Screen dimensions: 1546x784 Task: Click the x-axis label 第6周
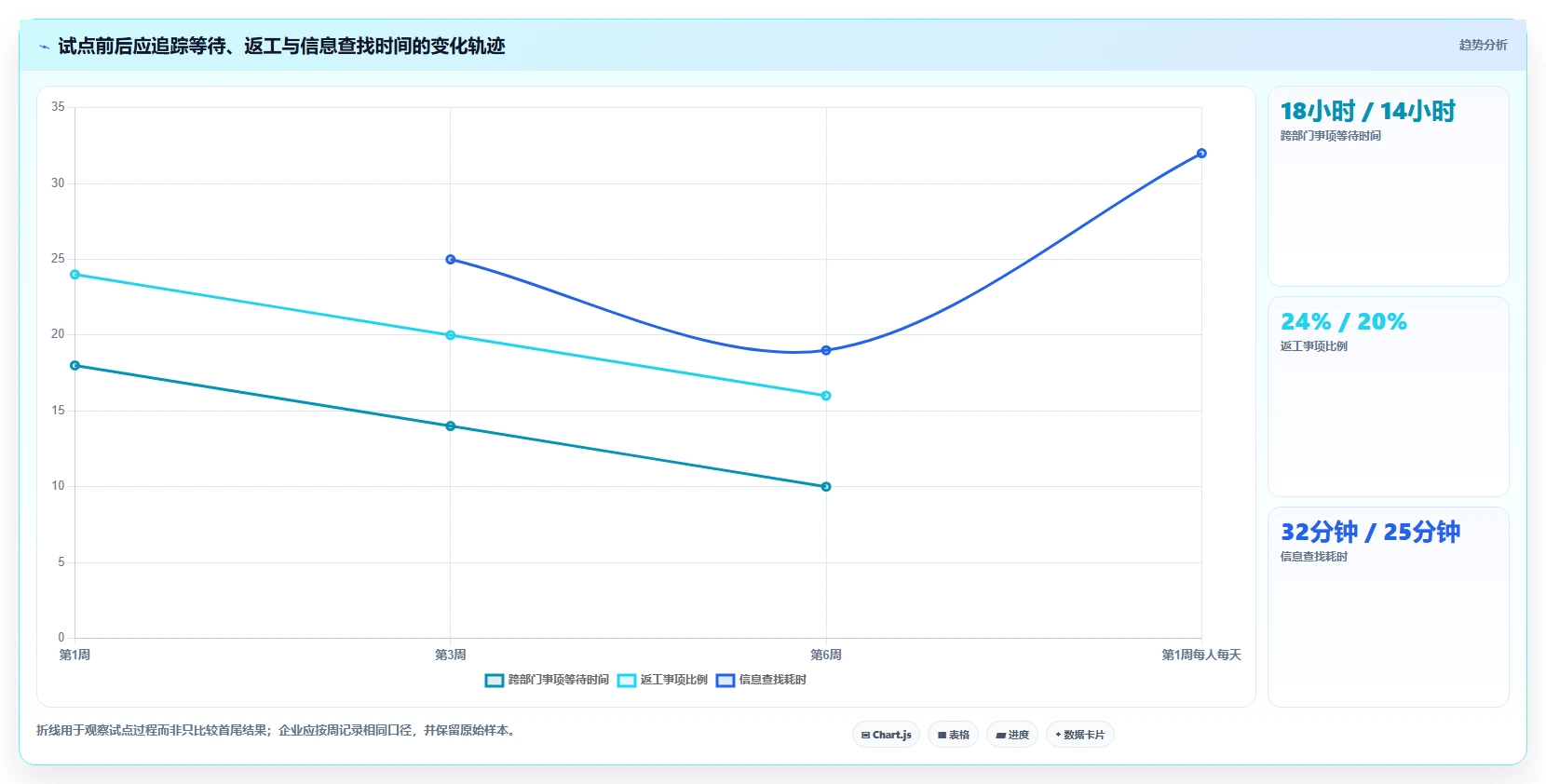[826, 656]
